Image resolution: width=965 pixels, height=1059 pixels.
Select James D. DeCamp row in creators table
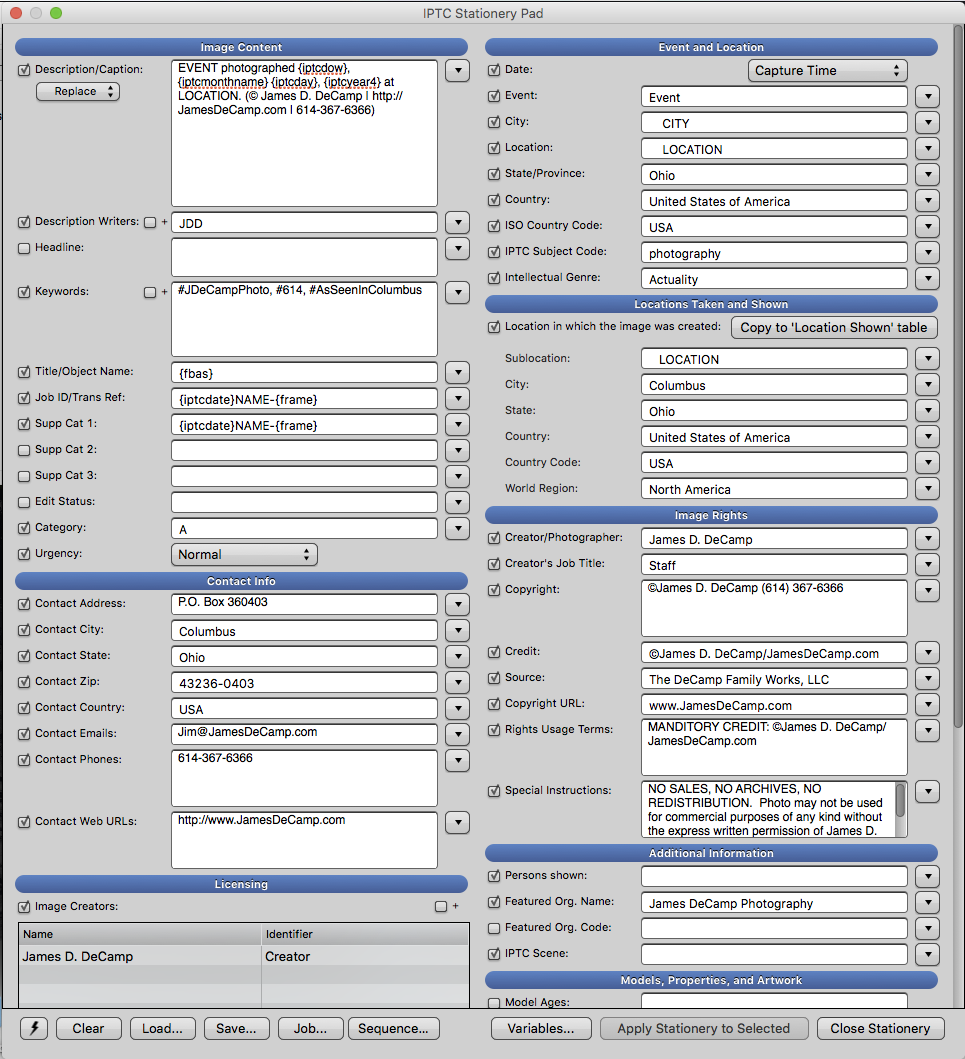pos(243,956)
